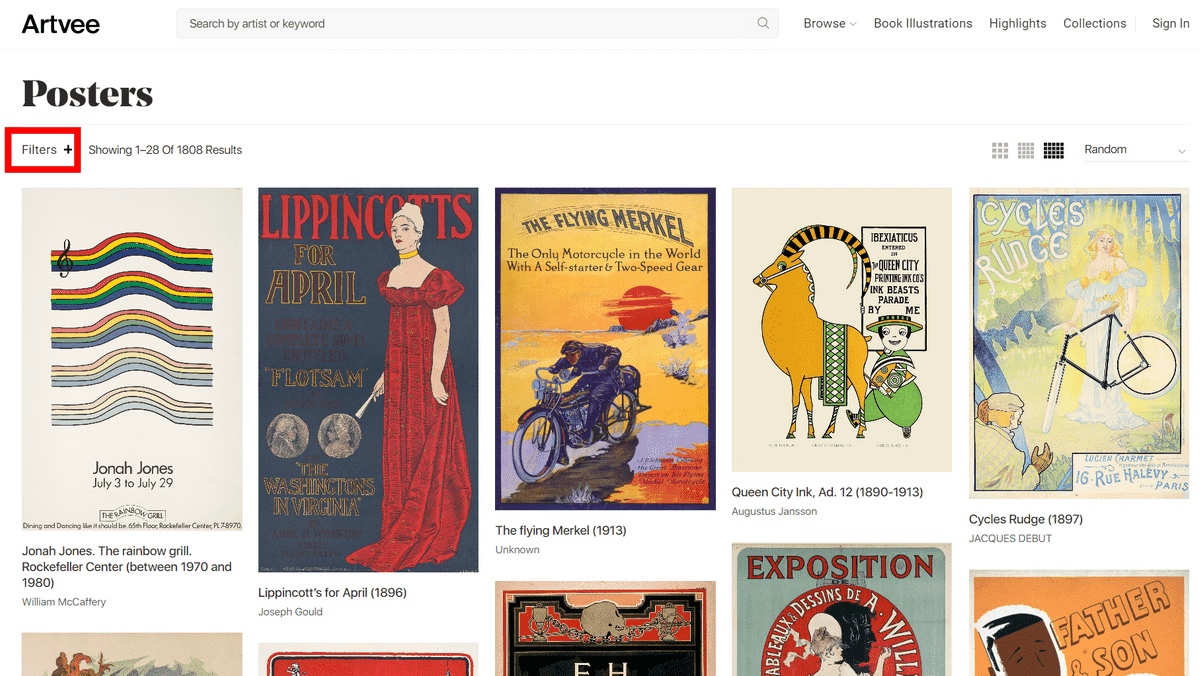Expand the Filters plus toggle
This screenshot has height=676, width=1200.
pos(47,150)
